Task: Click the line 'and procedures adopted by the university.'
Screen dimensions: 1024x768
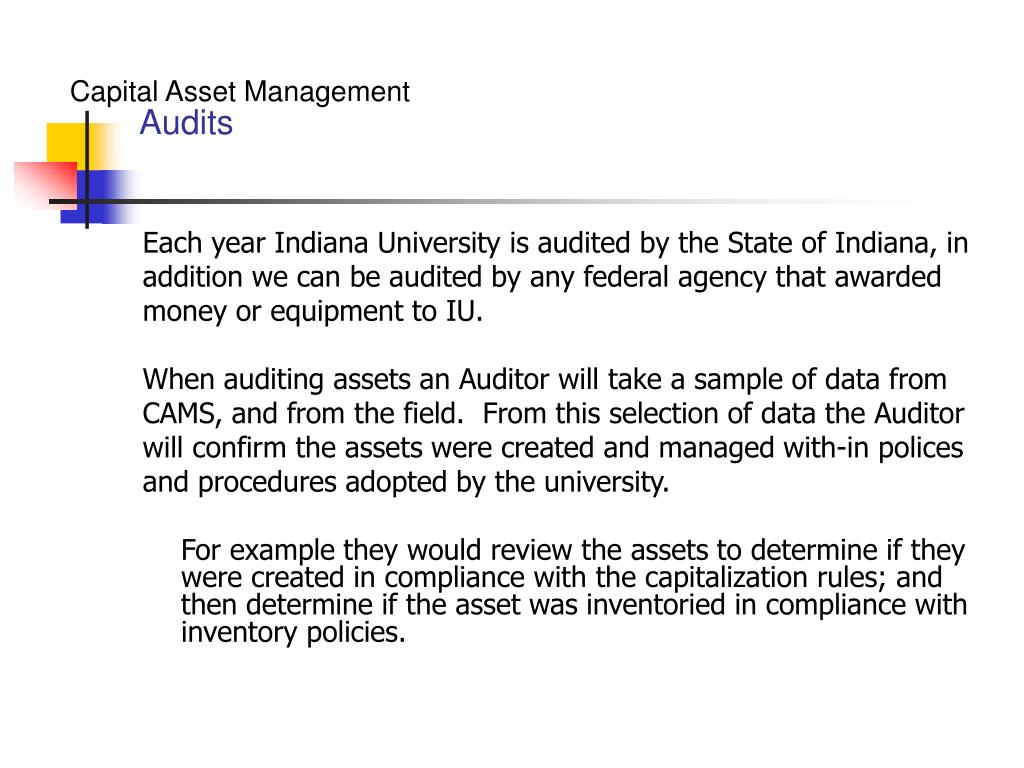Action: pyautogui.click(x=406, y=483)
